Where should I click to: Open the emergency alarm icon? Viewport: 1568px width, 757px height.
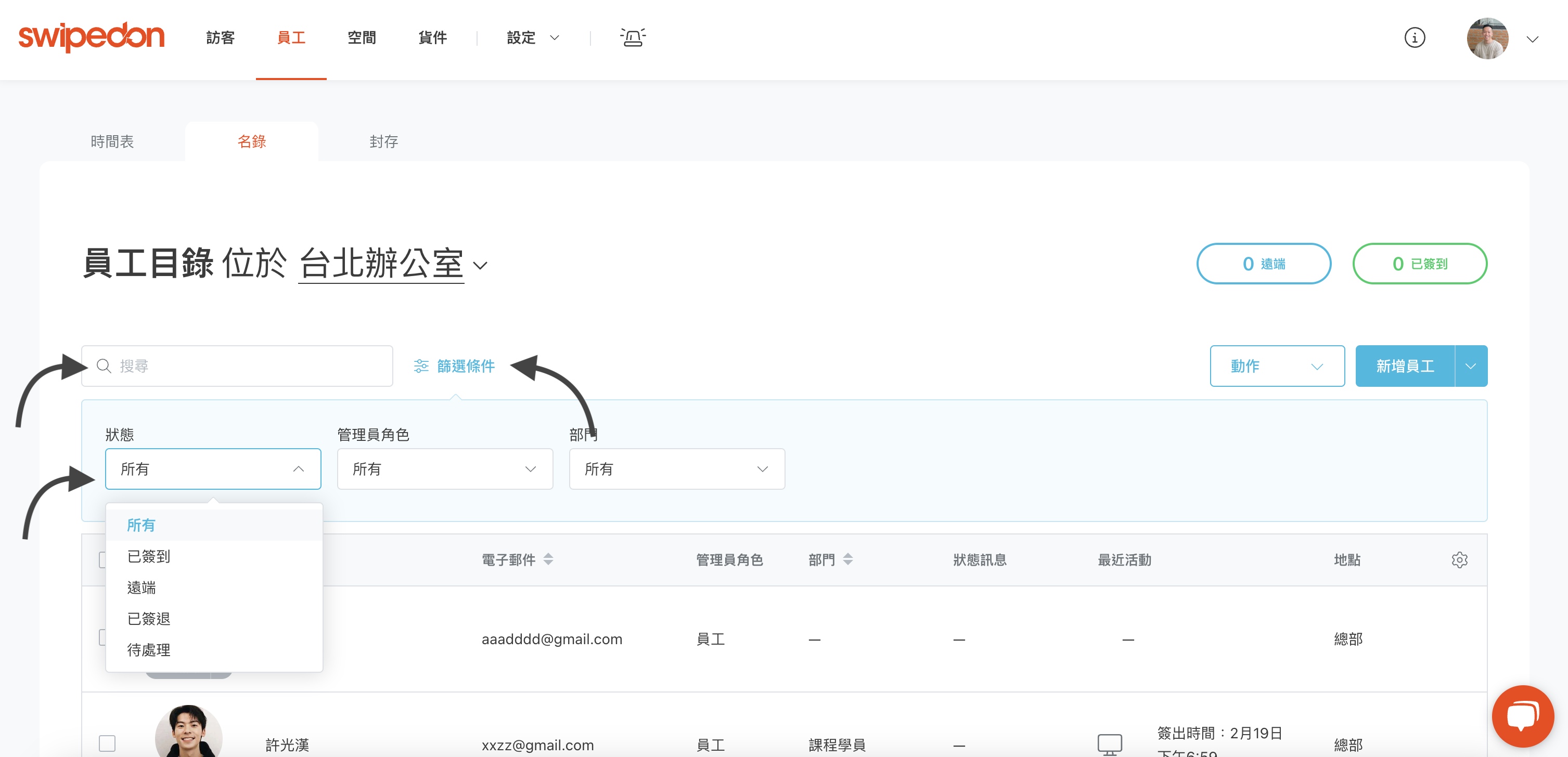tap(633, 38)
